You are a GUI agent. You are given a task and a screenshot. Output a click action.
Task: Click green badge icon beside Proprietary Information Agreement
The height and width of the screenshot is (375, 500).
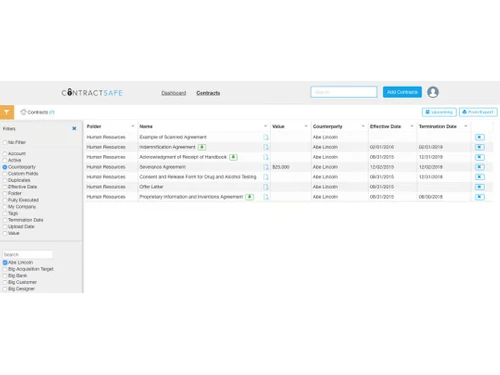249,197
